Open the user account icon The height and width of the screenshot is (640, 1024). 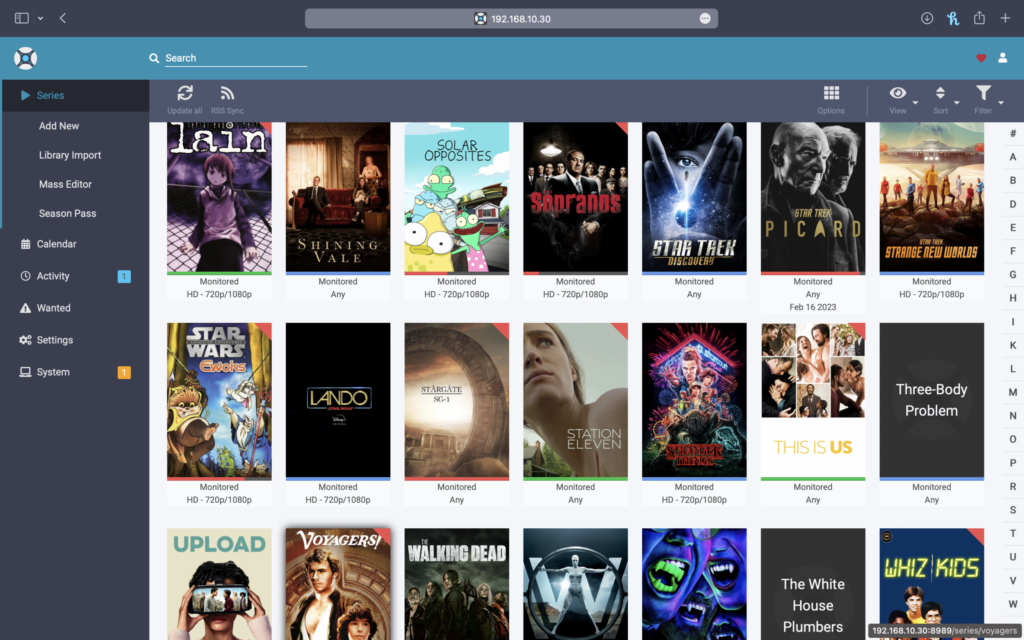(1002, 58)
